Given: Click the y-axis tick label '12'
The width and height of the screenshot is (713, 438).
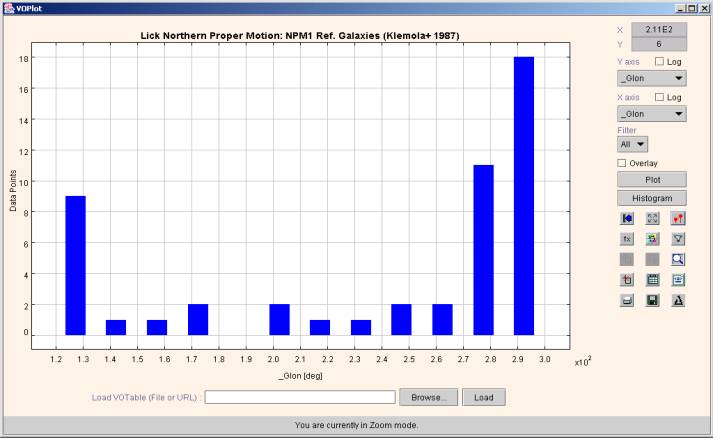Looking at the screenshot, I should [24, 151].
